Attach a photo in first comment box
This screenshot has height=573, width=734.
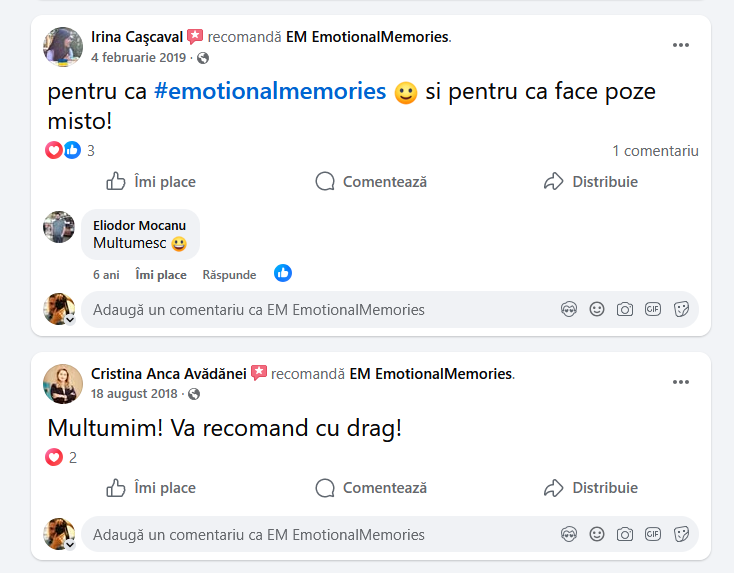[625, 310]
